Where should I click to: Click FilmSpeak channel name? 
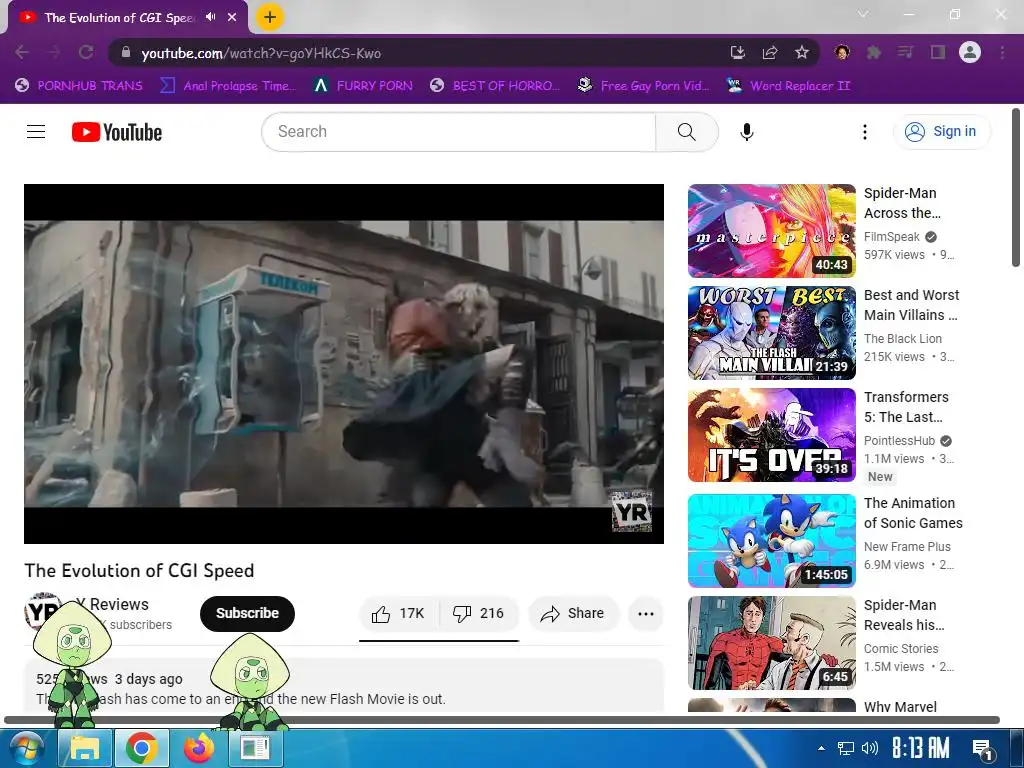(x=891, y=237)
